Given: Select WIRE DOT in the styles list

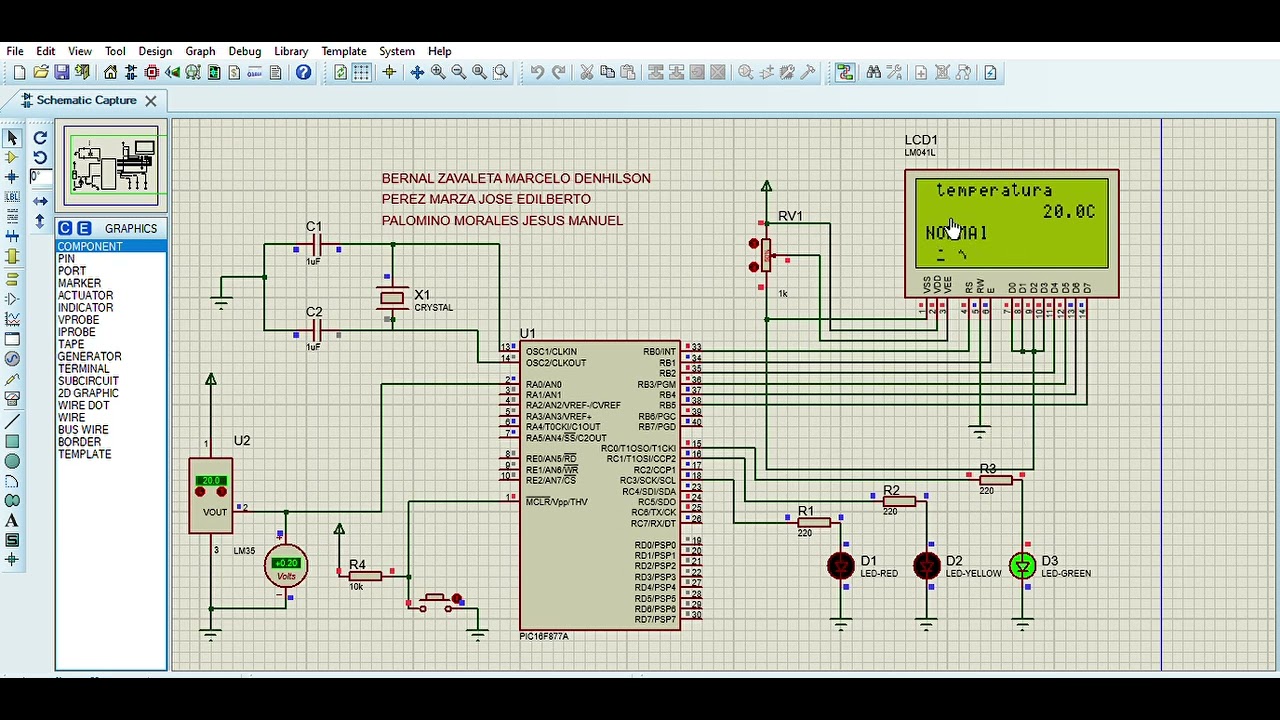Looking at the screenshot, I should tap(84, 405).
